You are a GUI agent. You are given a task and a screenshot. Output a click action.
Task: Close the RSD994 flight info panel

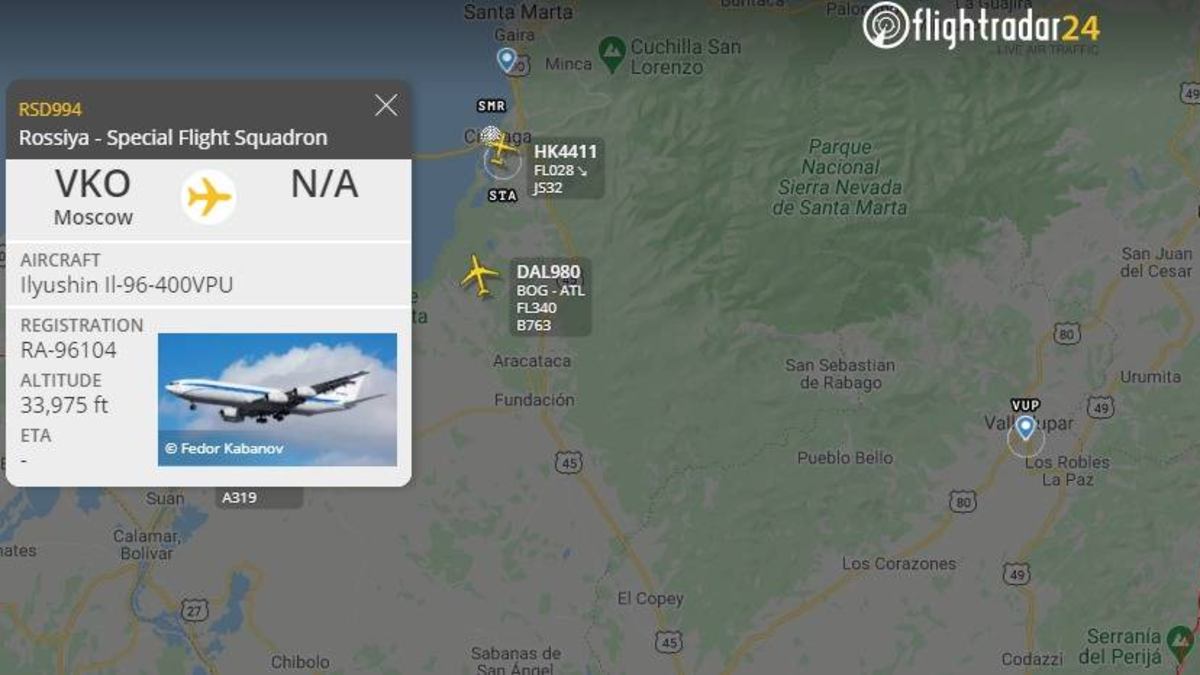(x=386, y=105)
